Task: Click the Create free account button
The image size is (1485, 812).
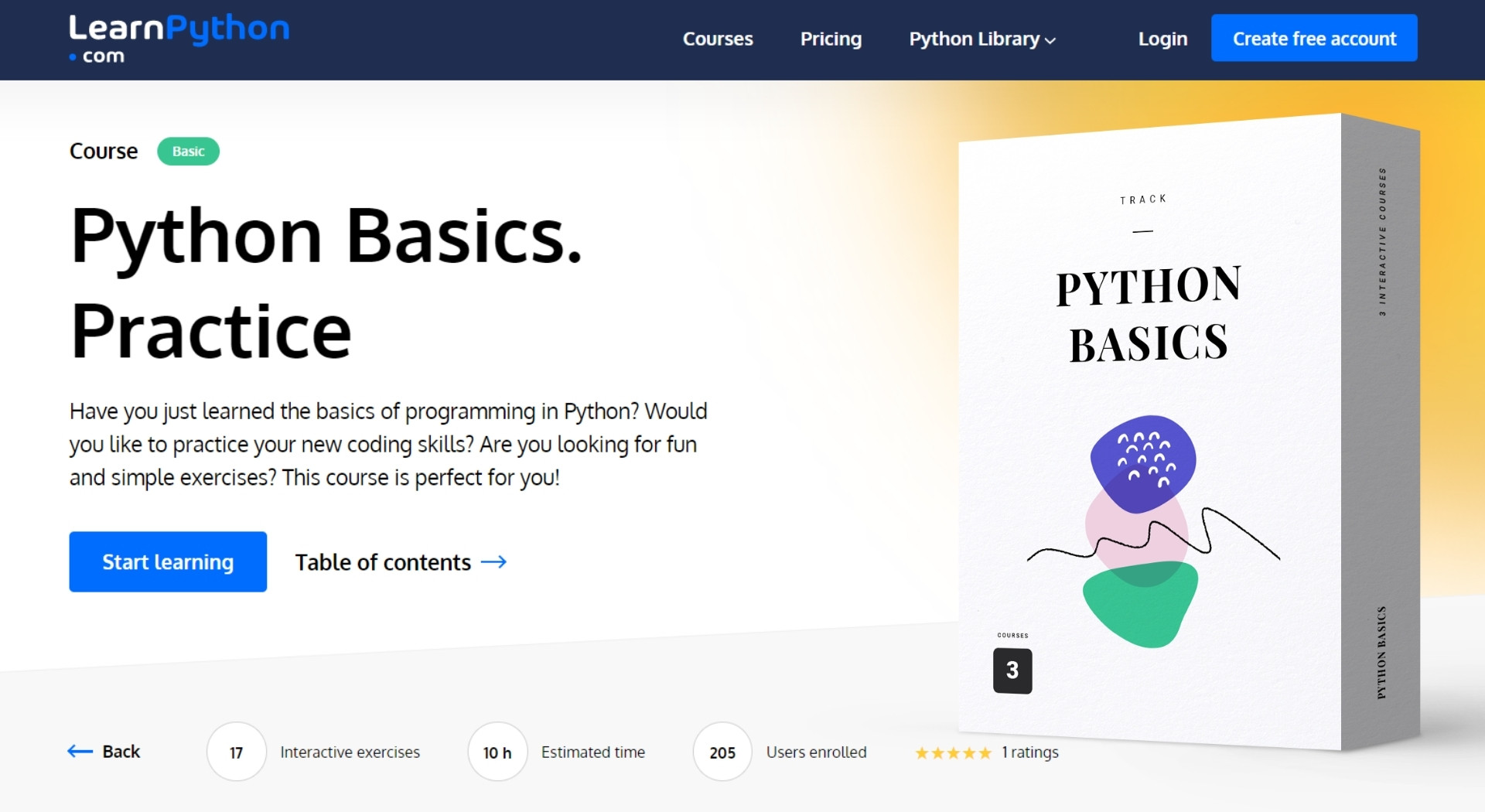Action: click(x=1313, y=37)
